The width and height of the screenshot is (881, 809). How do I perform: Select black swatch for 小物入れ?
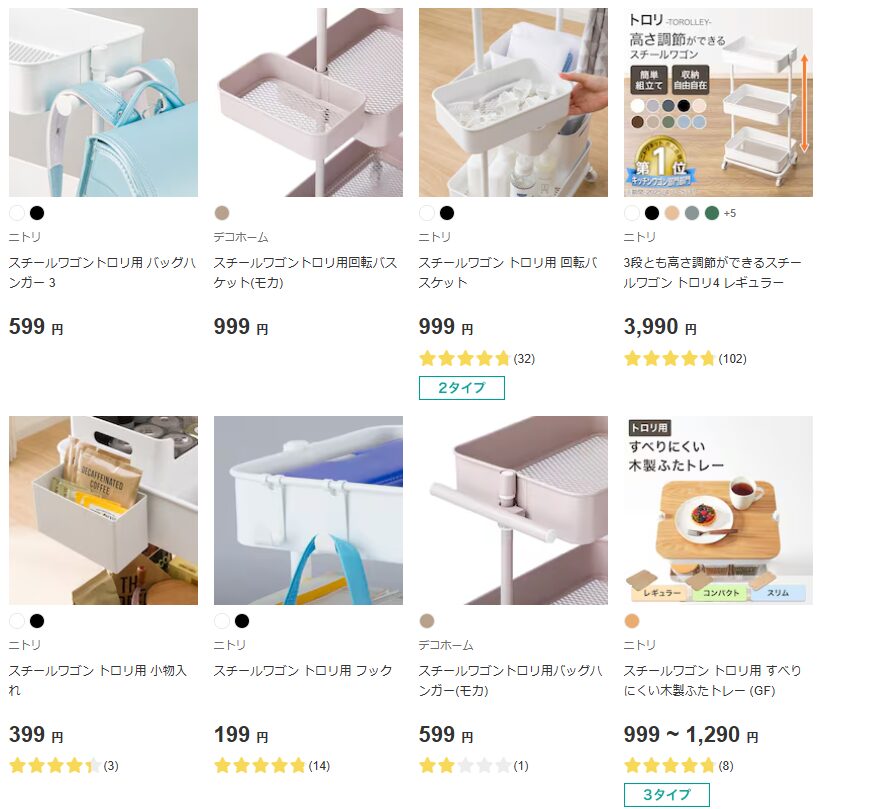[x=37, y=621]
